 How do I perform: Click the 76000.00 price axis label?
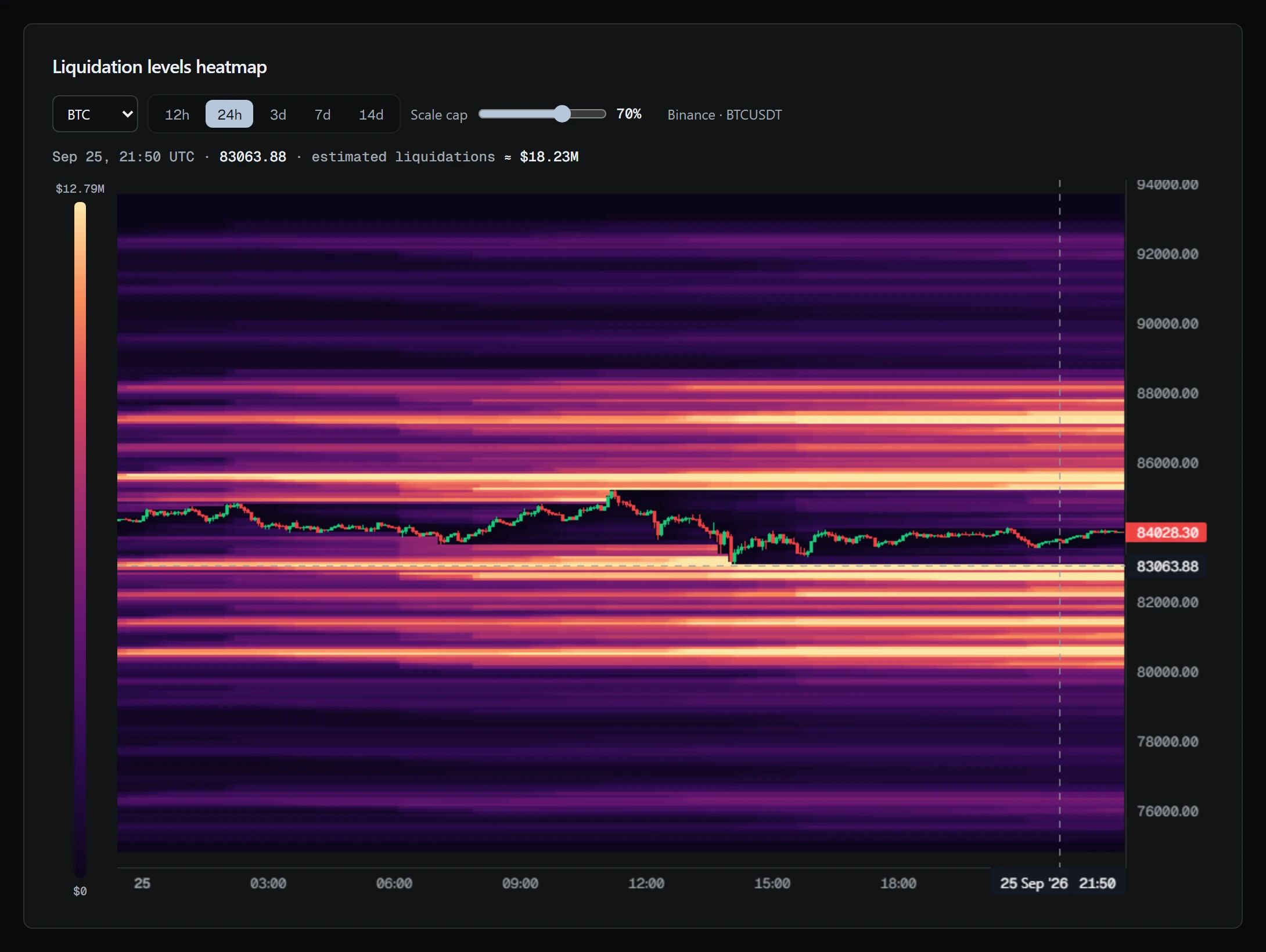(1167, 811)
